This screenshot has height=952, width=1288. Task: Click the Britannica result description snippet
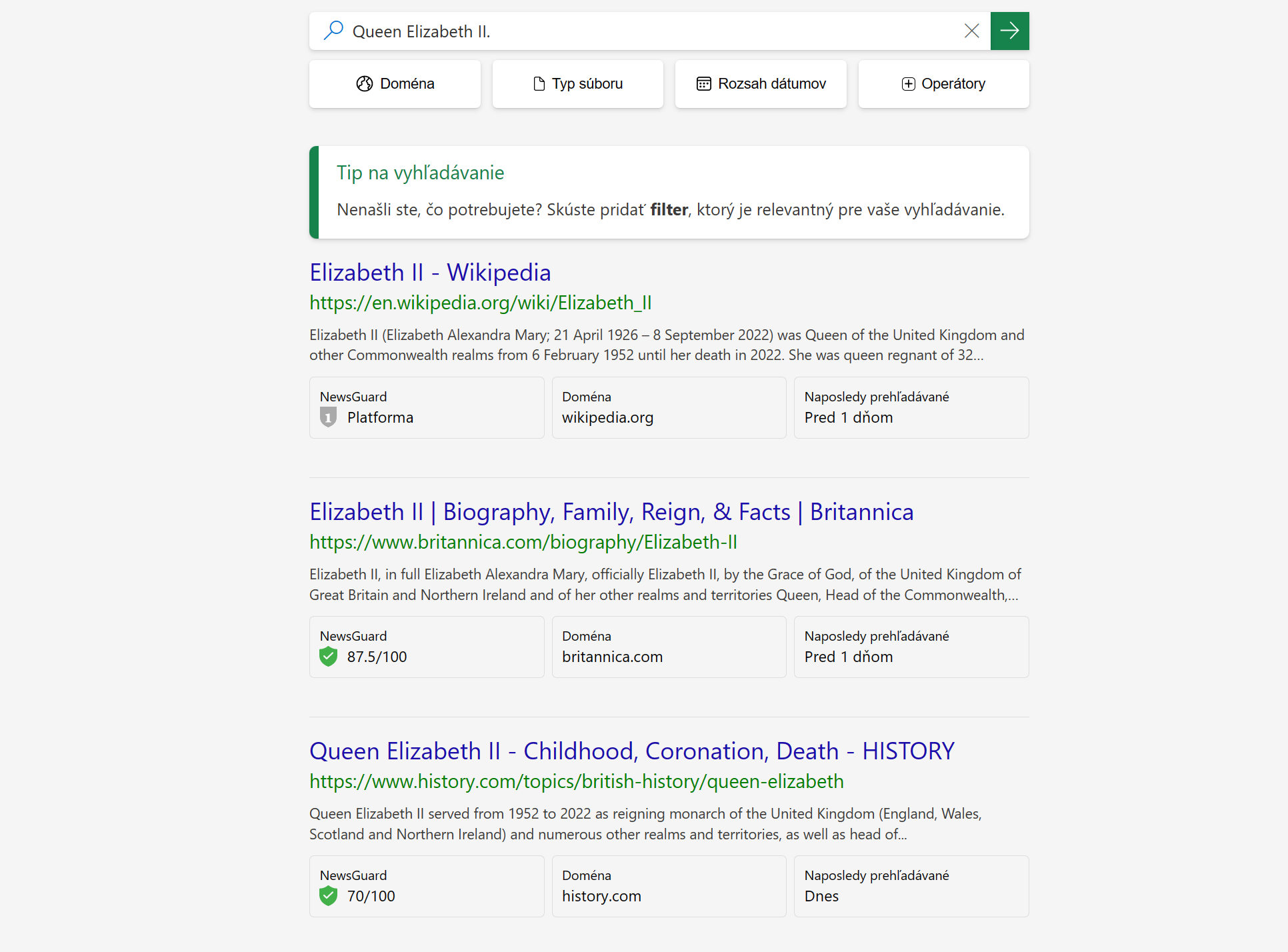[665, 585]
